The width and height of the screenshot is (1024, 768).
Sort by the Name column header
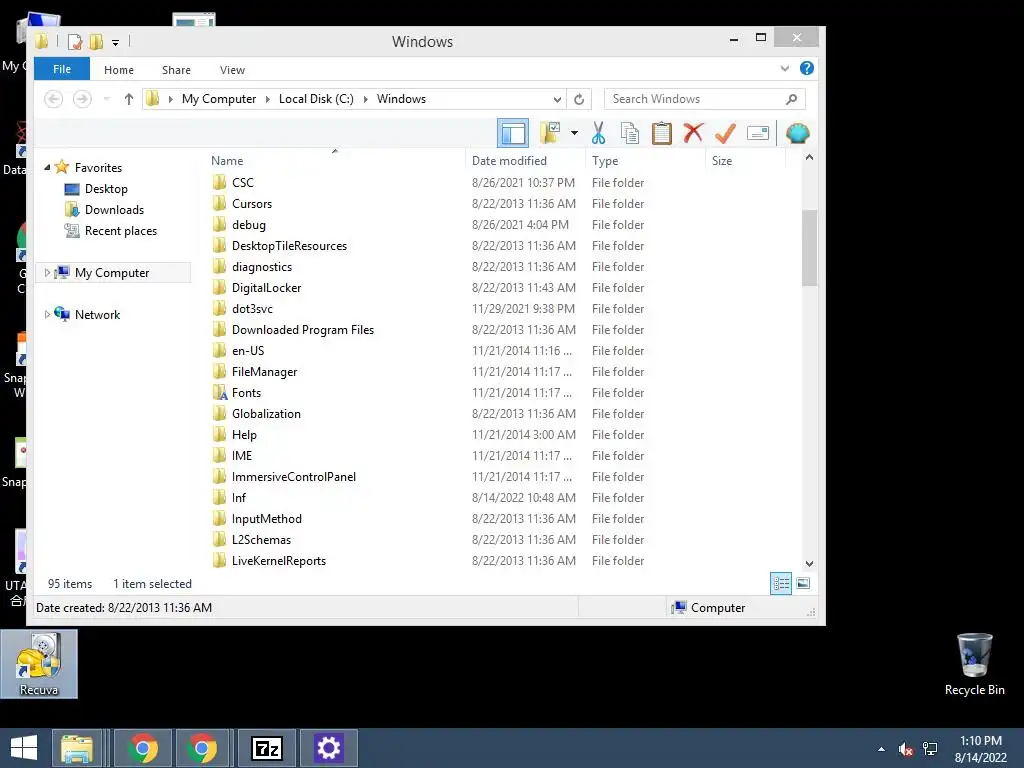227,161
